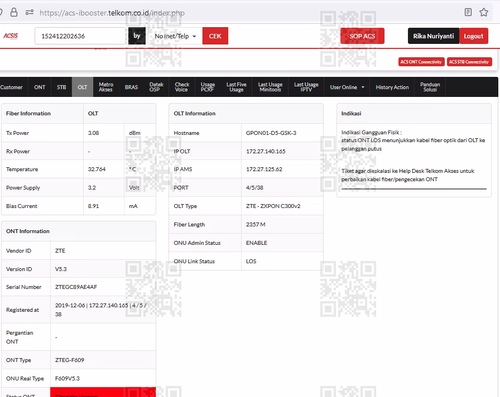This screenshot has height=397, width=500.
Task: Click Temperature value 32.764
Action: [97, 169]
